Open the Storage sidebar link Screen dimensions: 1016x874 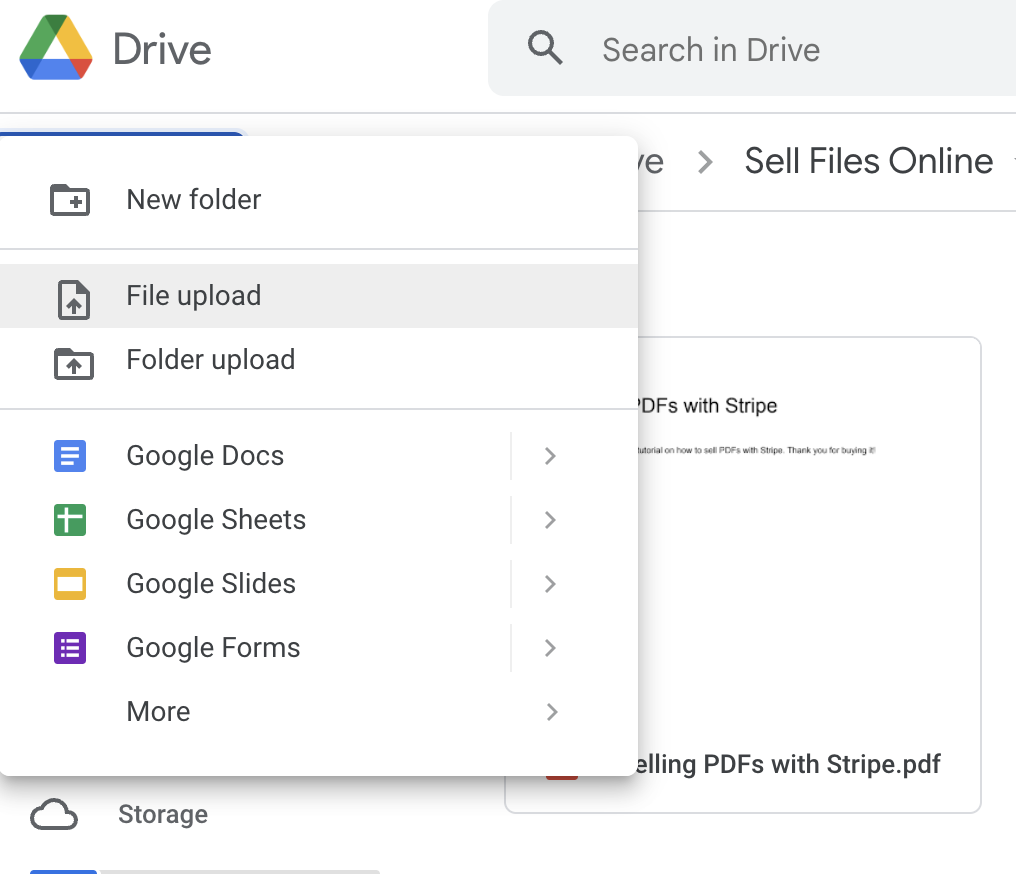point(119,814)
